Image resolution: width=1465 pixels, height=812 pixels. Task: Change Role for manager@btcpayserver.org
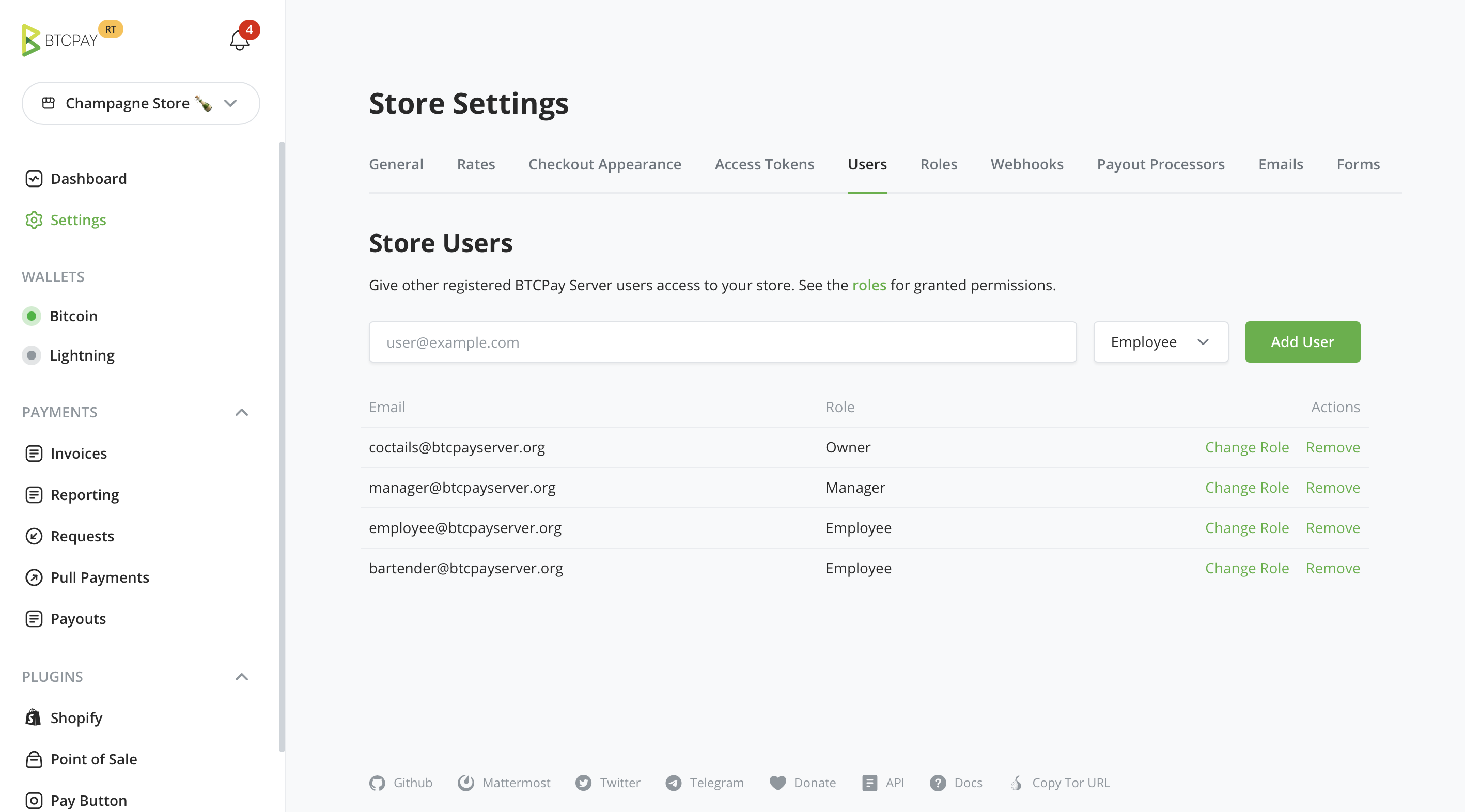(1246, 488)
